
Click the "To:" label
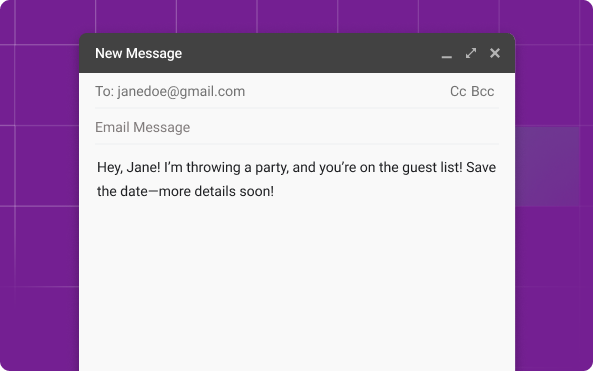click(104, 91)
